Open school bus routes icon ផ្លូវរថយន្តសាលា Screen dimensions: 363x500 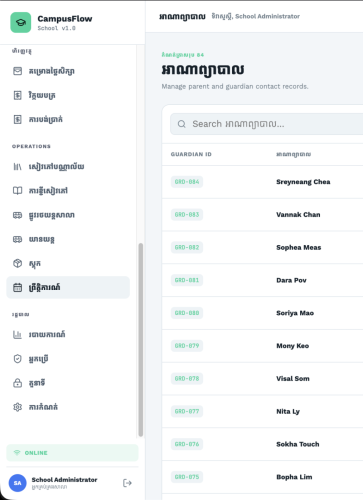coord(17,215)
